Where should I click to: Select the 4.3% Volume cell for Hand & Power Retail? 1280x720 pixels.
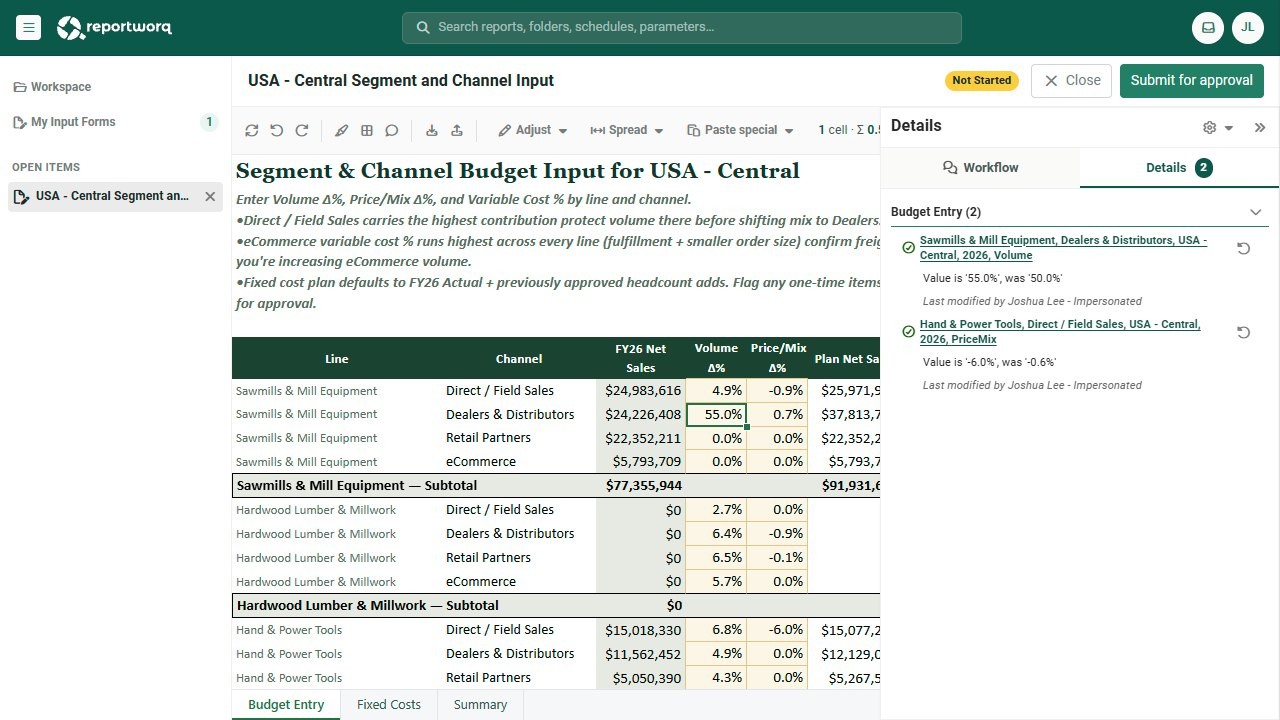pos(716,678)
